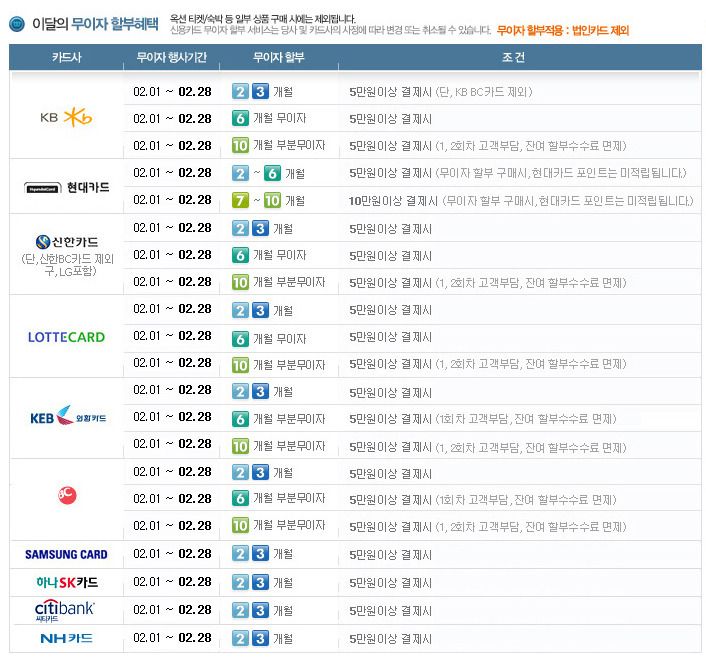Open the KEB 외환카드 logo
The height and width of the screenshot is (667, 706).
pos(68,416)
